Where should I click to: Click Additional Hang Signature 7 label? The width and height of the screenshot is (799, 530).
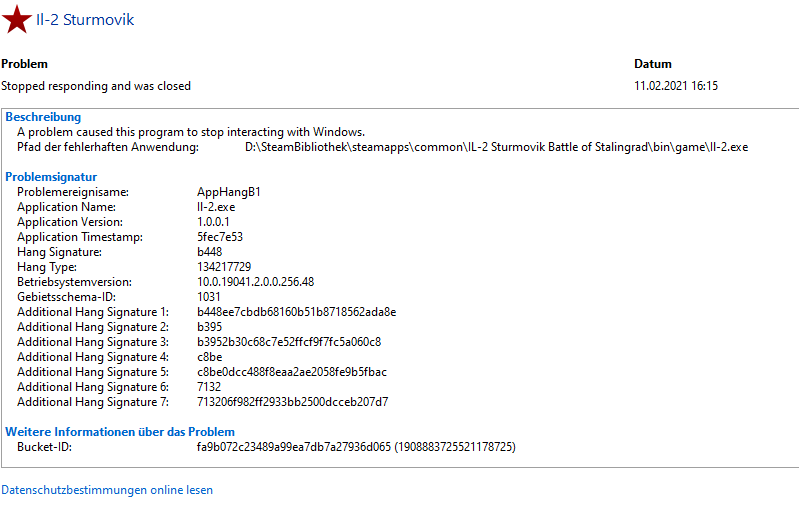[93, 402]
